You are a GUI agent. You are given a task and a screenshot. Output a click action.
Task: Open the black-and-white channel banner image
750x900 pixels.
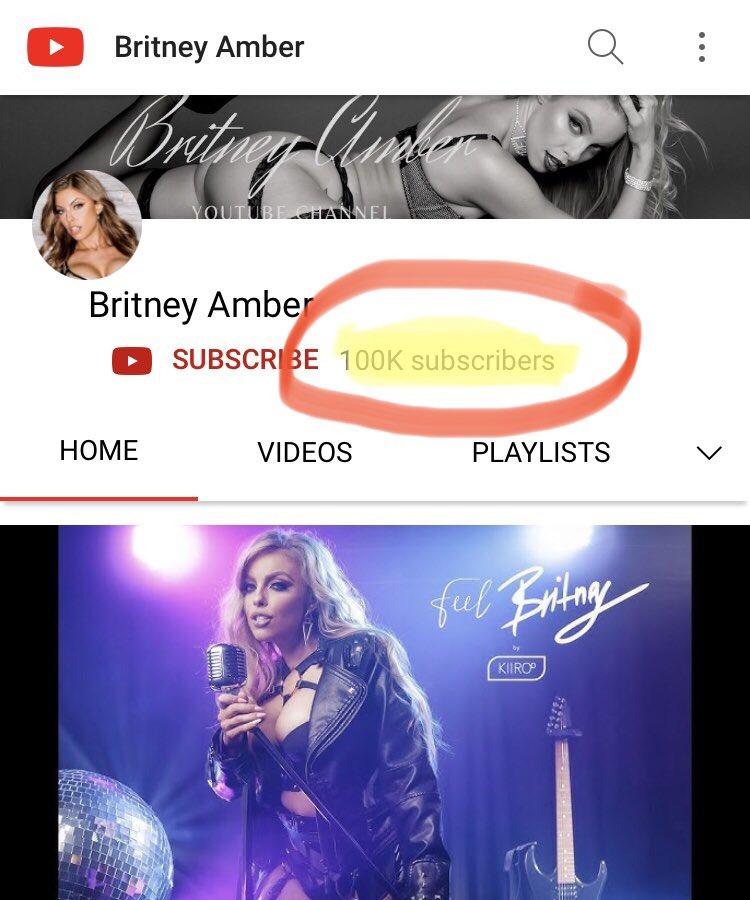coord(375,157)
